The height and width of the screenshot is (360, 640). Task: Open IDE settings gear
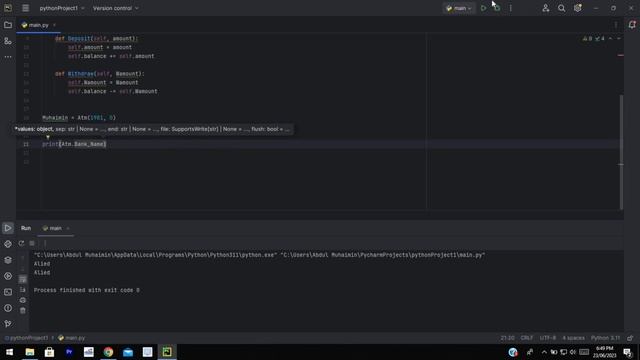point(578,8)
